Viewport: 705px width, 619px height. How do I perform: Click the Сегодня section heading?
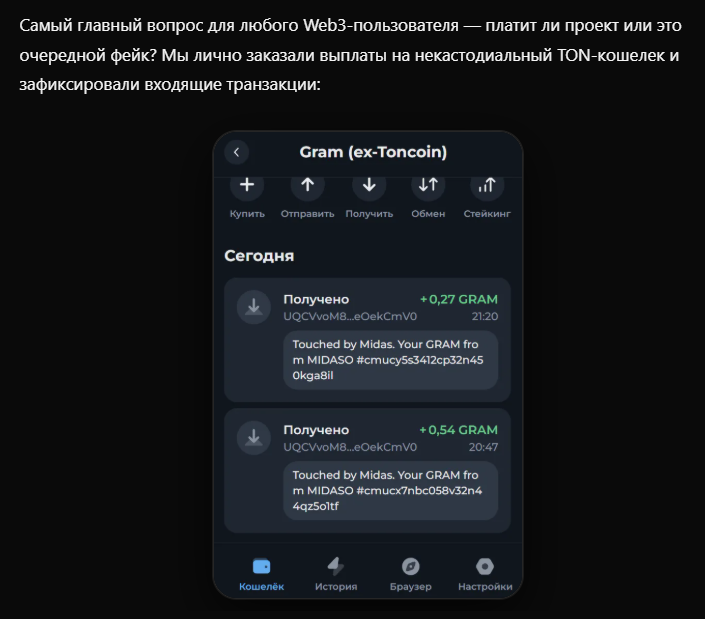(x=259, y=256)
